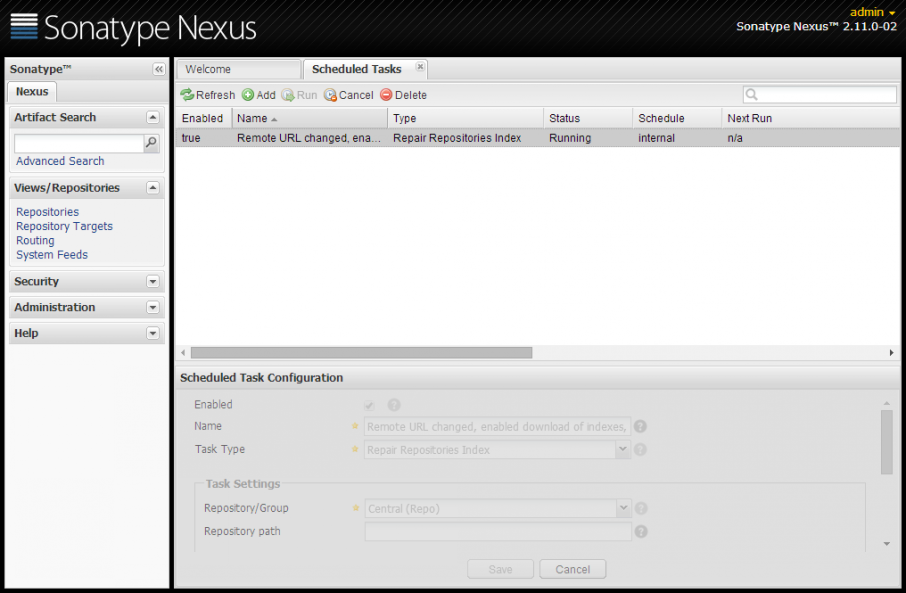Click the configuration scroll down arrow
Viewport: 906px width, 593px height.
[886, 544]
